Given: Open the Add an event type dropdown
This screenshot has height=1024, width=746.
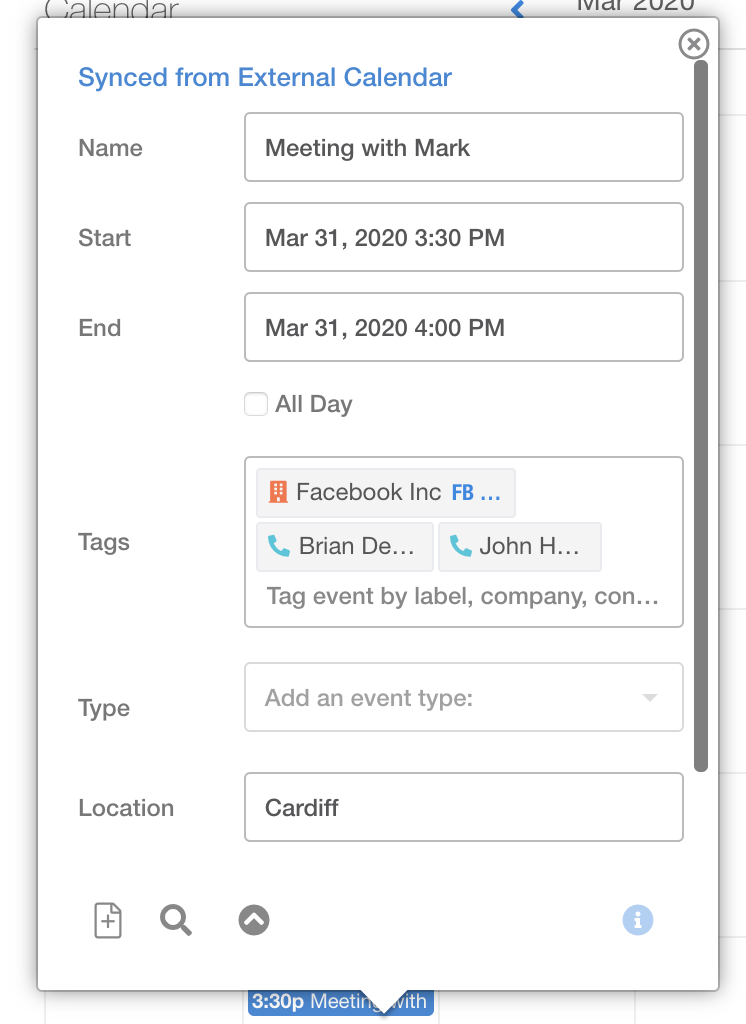Looking at the screenshot, I should coord(464,697).
